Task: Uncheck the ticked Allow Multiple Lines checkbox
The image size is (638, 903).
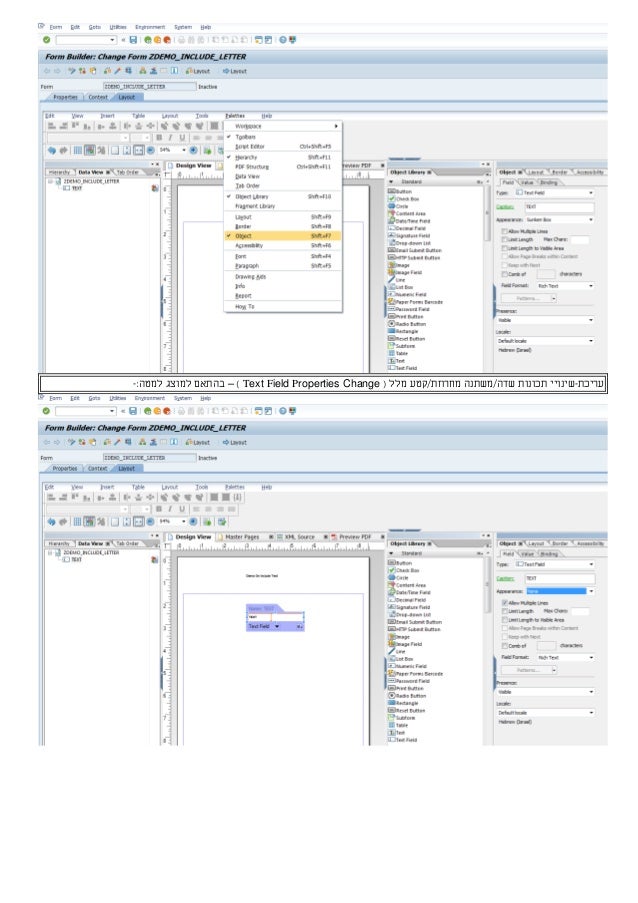Action: click(x=503, y=604)
